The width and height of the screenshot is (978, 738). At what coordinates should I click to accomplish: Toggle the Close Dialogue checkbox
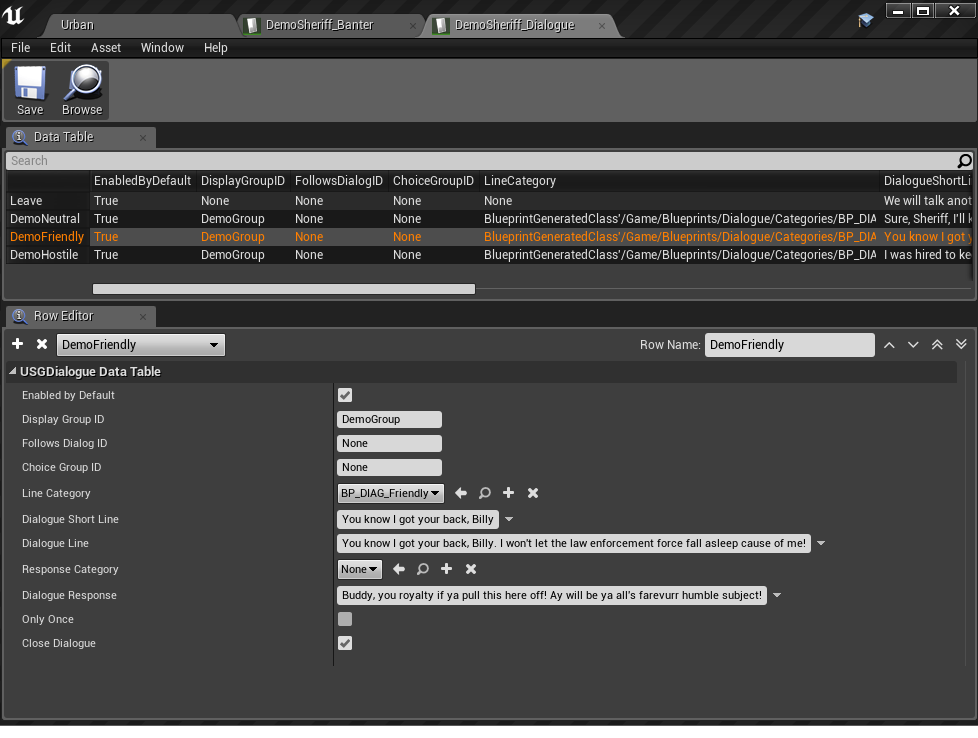(345, 643)
